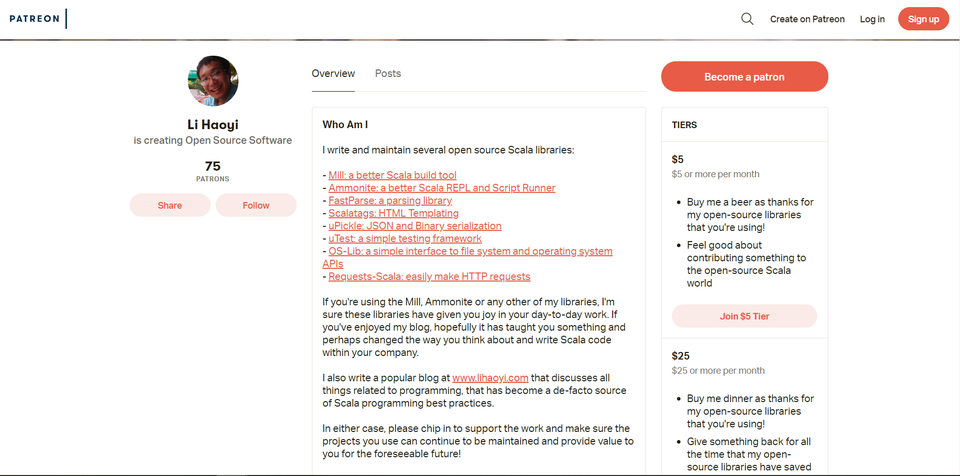
Task: Open Mill: a better Scala build tool link
Action: (392, 175)
